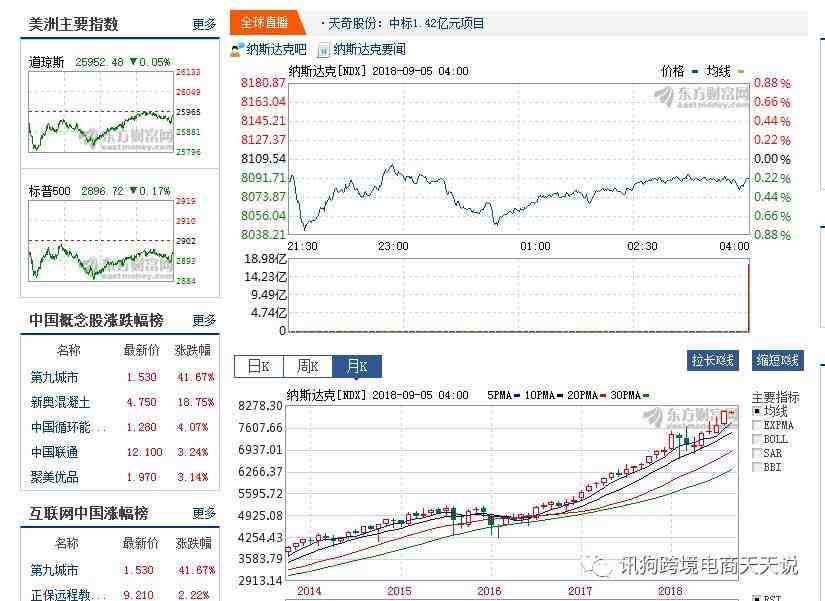
Task: Click the 纳斯达克吧 forum icon
Action: pos(237,50)
